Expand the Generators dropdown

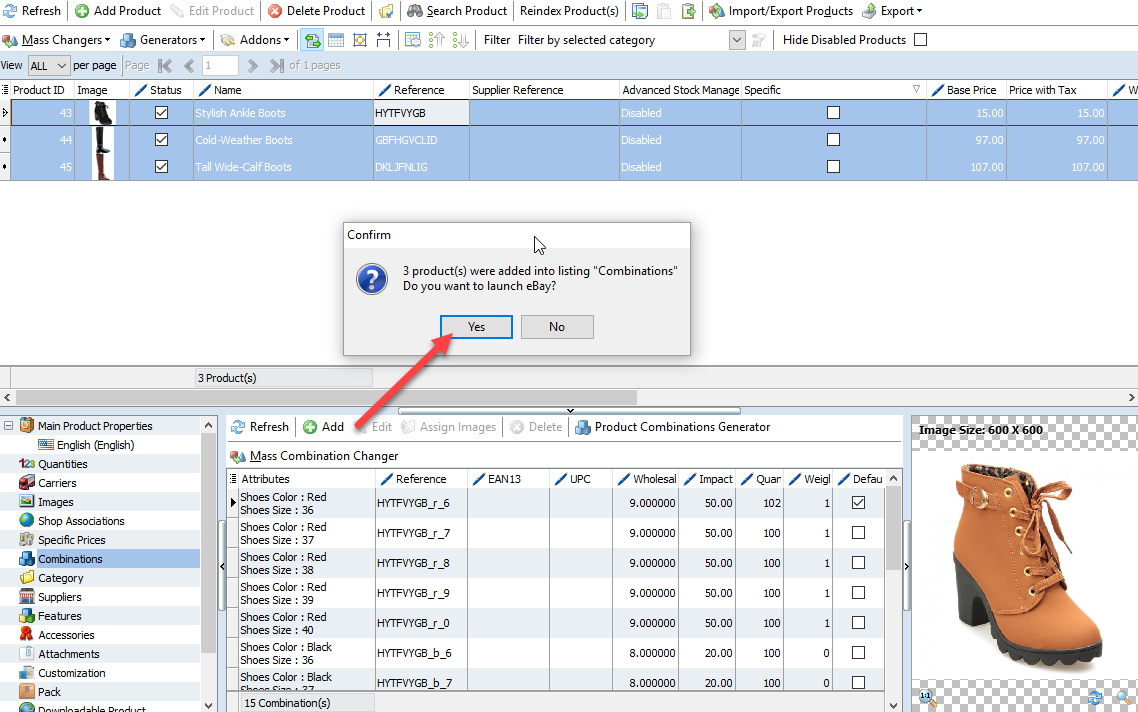click(163, 40)
